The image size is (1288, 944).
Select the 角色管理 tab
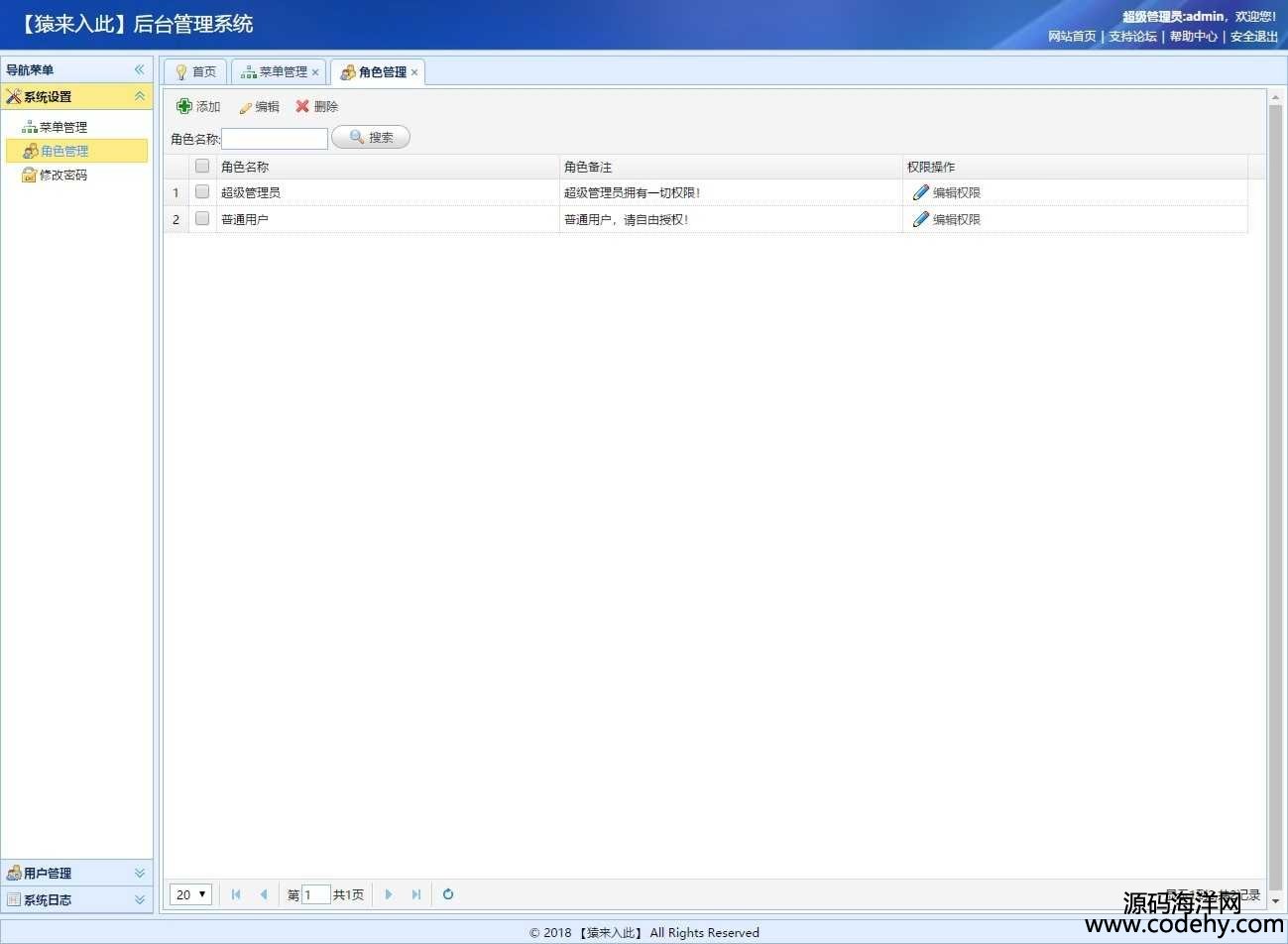pyautogui.click(x=377, y=72)
